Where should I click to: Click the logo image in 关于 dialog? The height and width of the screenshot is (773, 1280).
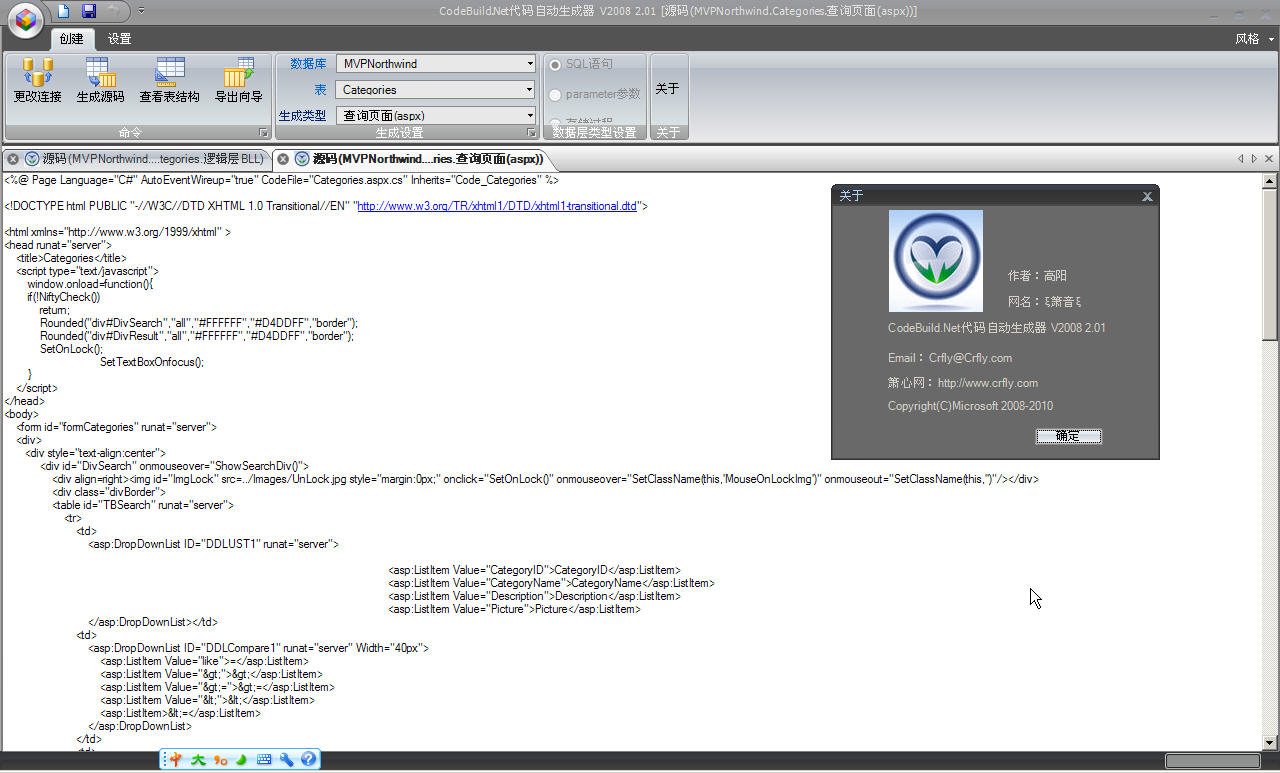coord(936,261)
